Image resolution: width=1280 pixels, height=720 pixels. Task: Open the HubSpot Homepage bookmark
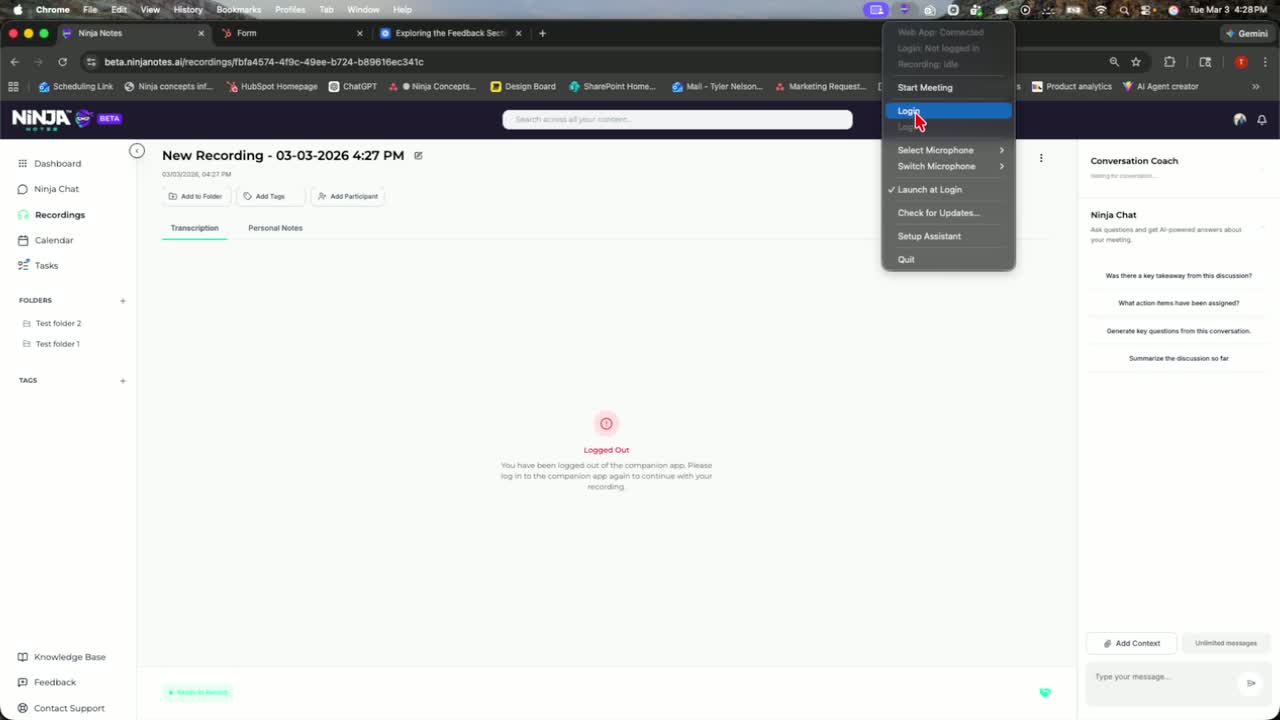click(x=272, y=86)
